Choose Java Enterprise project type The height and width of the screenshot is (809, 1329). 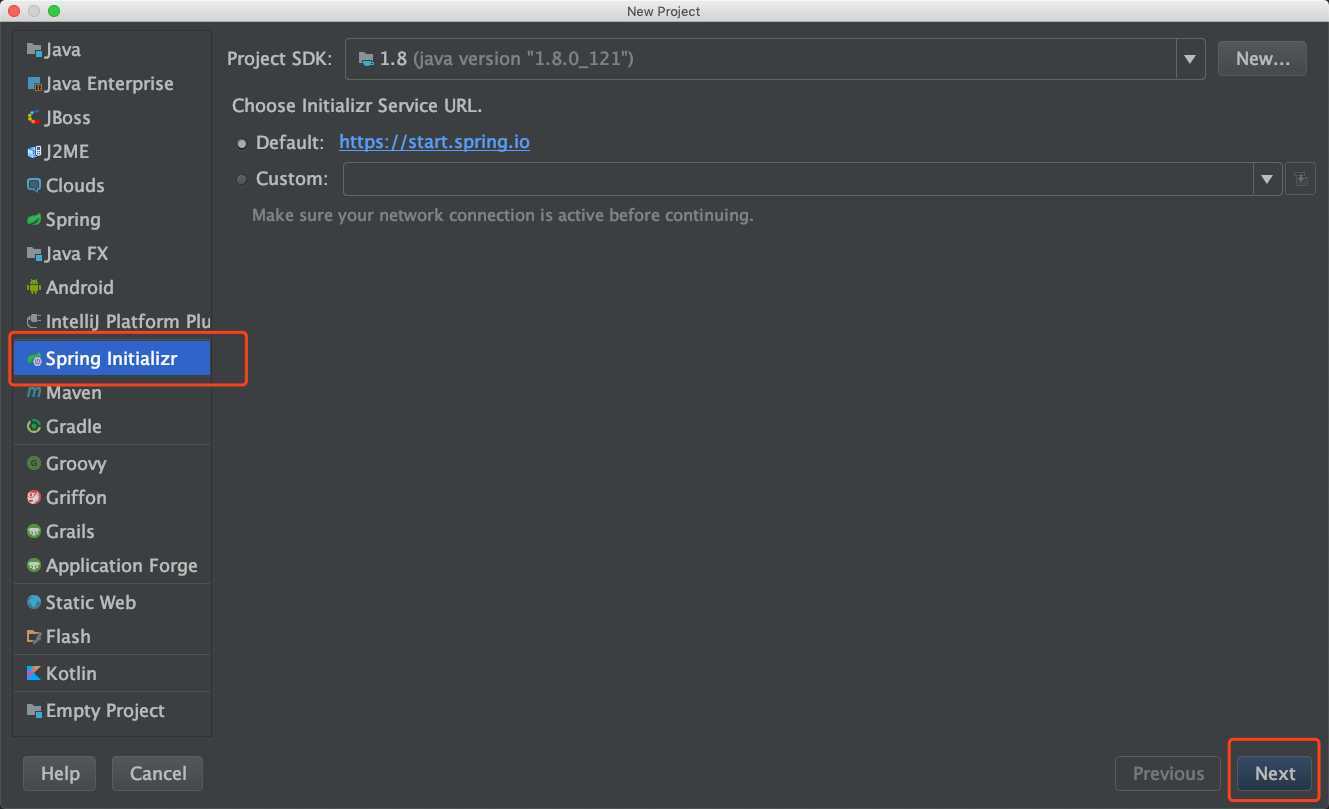pos(111,84)
